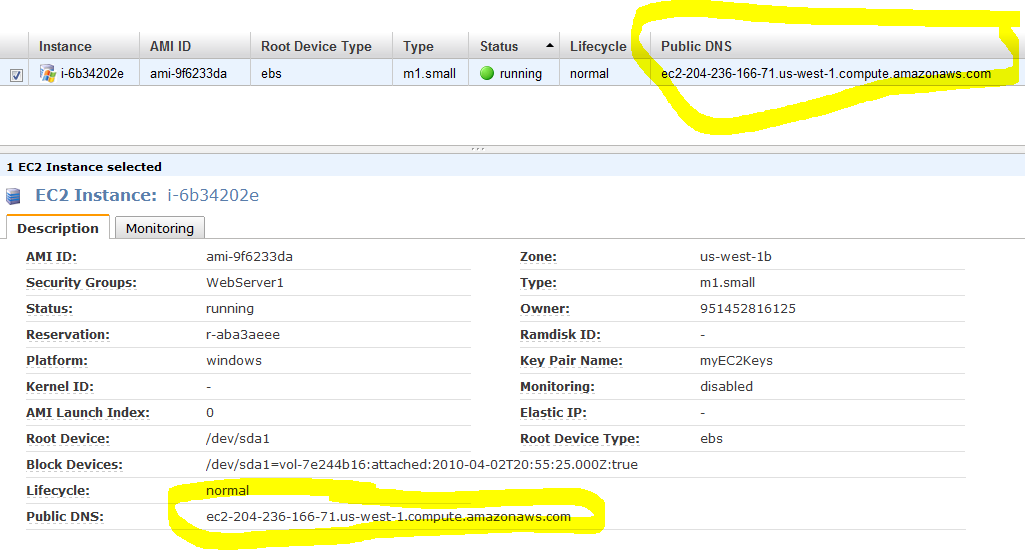Click the Ramdisk ID label
Image resolution: width=1025 pixels, height=550 pixels.
click(560, 334)
